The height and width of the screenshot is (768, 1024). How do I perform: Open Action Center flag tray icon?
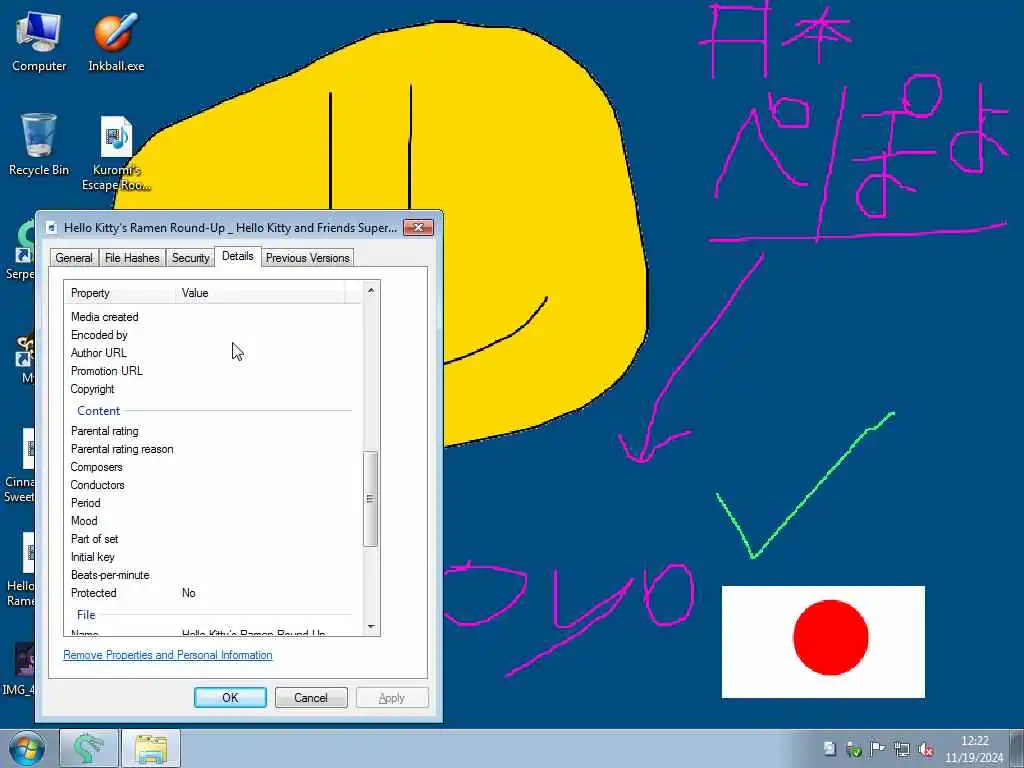[878, 749]
